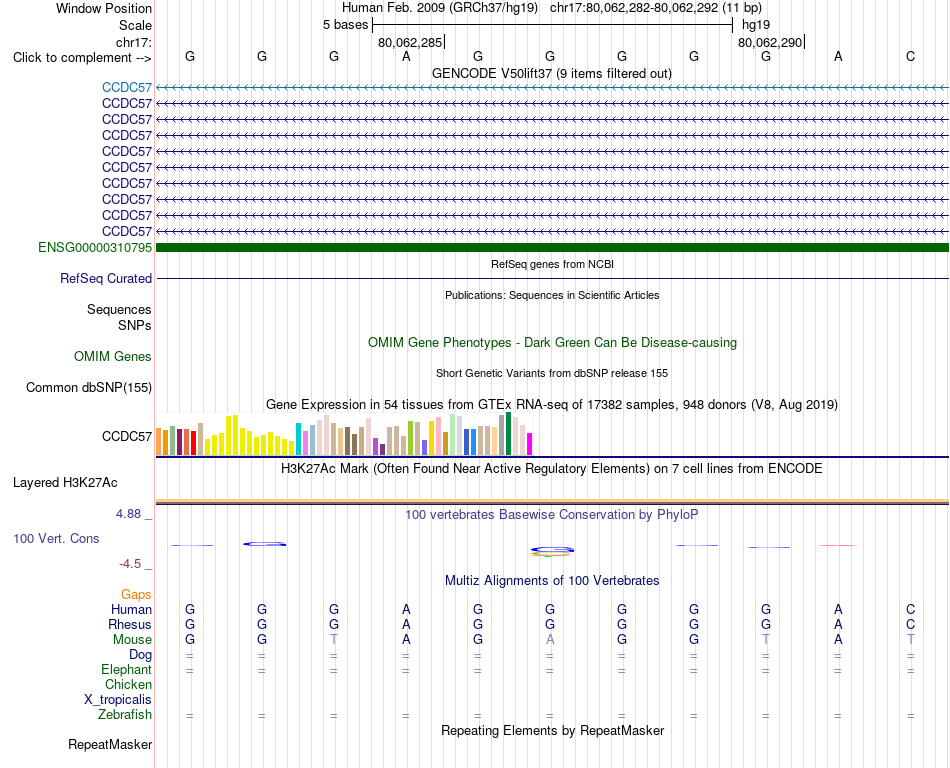The width and height of the screenshot is (950, 768).
Task: Click the 100 Vert. Cons track label
Action: 56,538
